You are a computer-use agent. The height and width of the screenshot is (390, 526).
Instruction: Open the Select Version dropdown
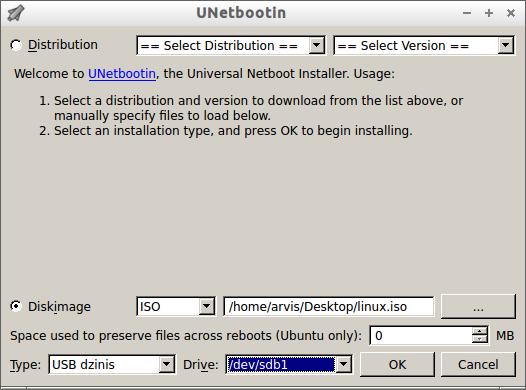click(x=424, y=45)
